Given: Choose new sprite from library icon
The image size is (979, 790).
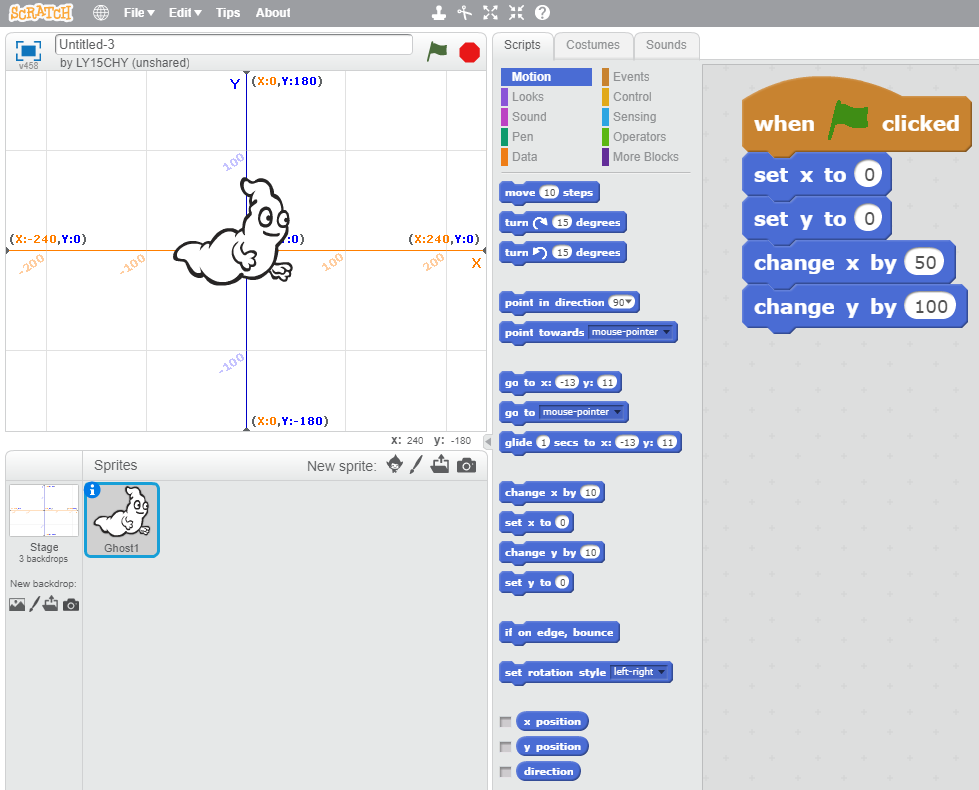Looking at the screenshot, I should 395,465.
